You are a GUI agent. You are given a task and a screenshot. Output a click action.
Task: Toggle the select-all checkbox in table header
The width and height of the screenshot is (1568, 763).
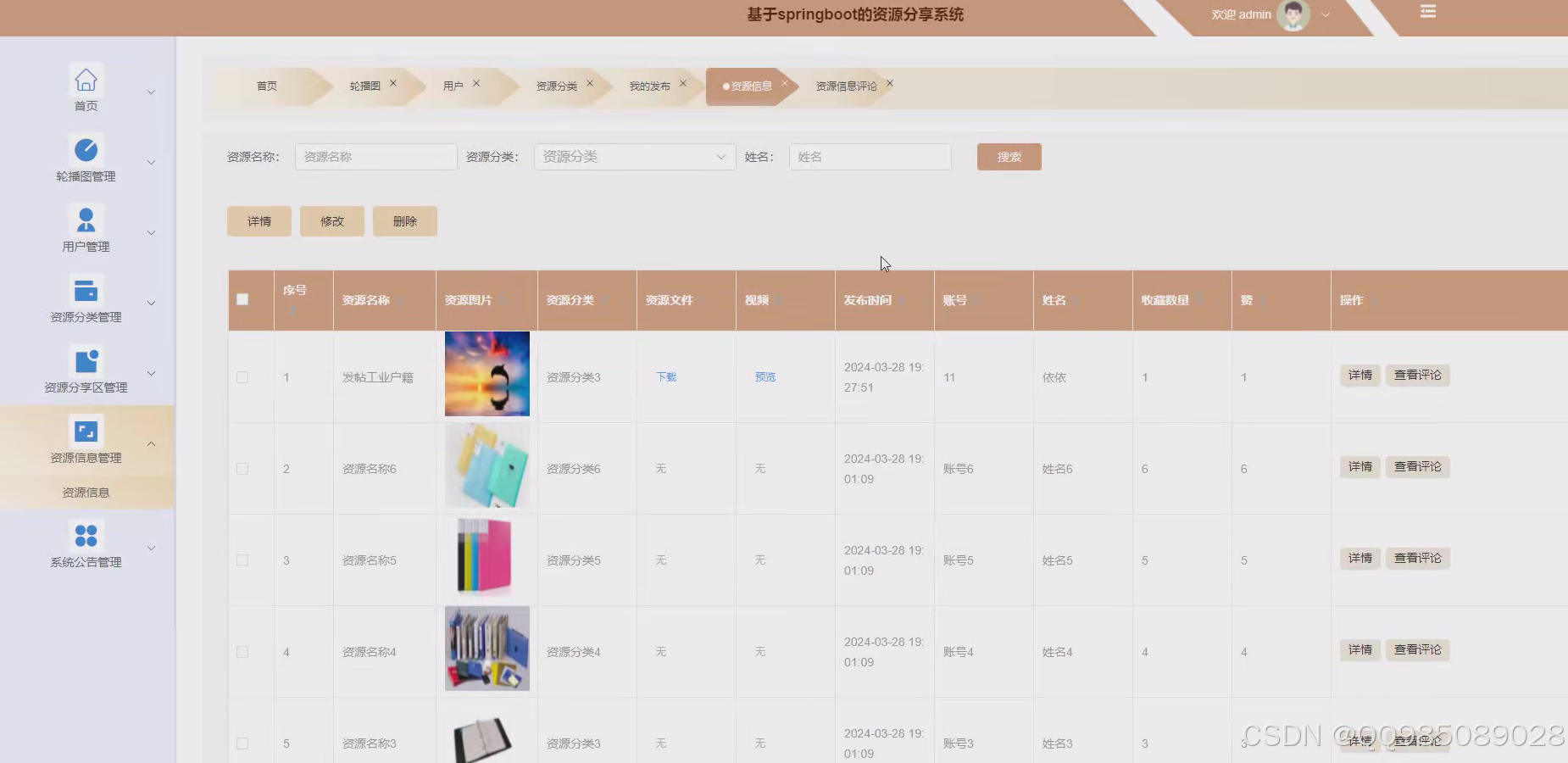(243, 299)
